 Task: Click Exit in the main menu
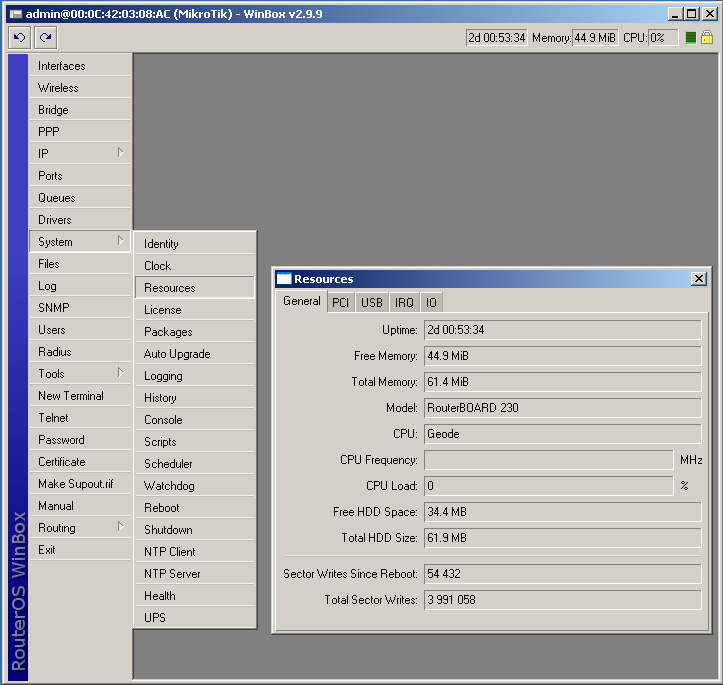(x=80, y=549)
